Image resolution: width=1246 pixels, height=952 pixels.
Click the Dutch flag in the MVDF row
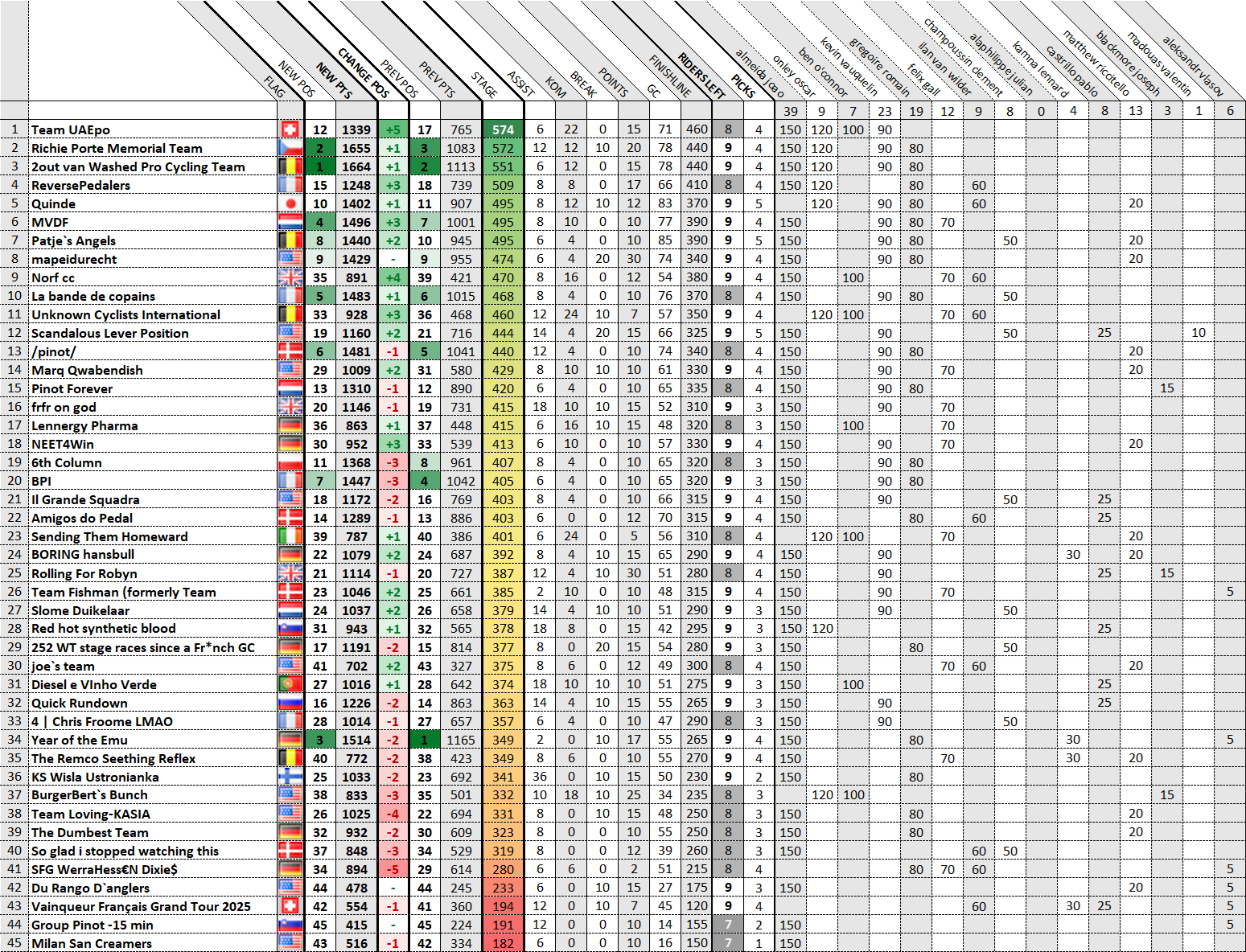290,222
